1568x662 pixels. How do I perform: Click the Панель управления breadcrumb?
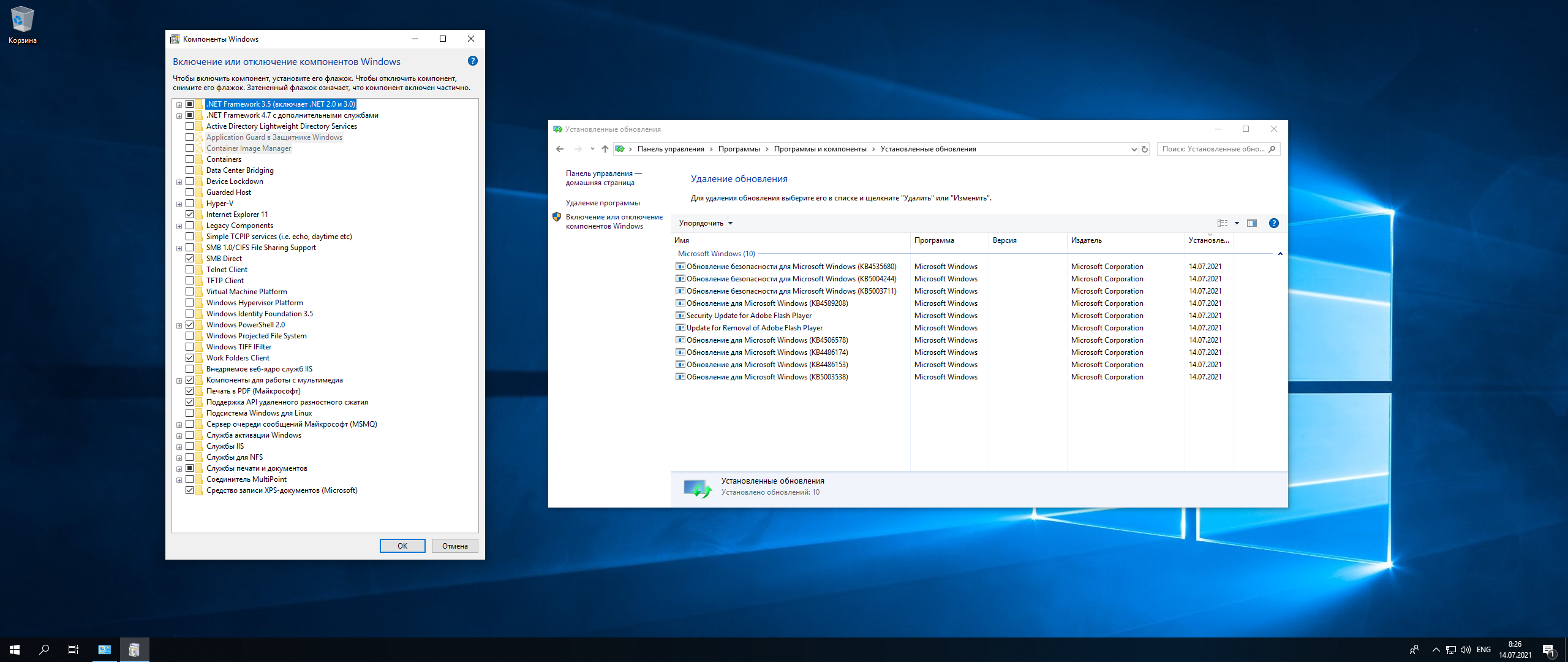pyautogui.click(x=671, y=149)
